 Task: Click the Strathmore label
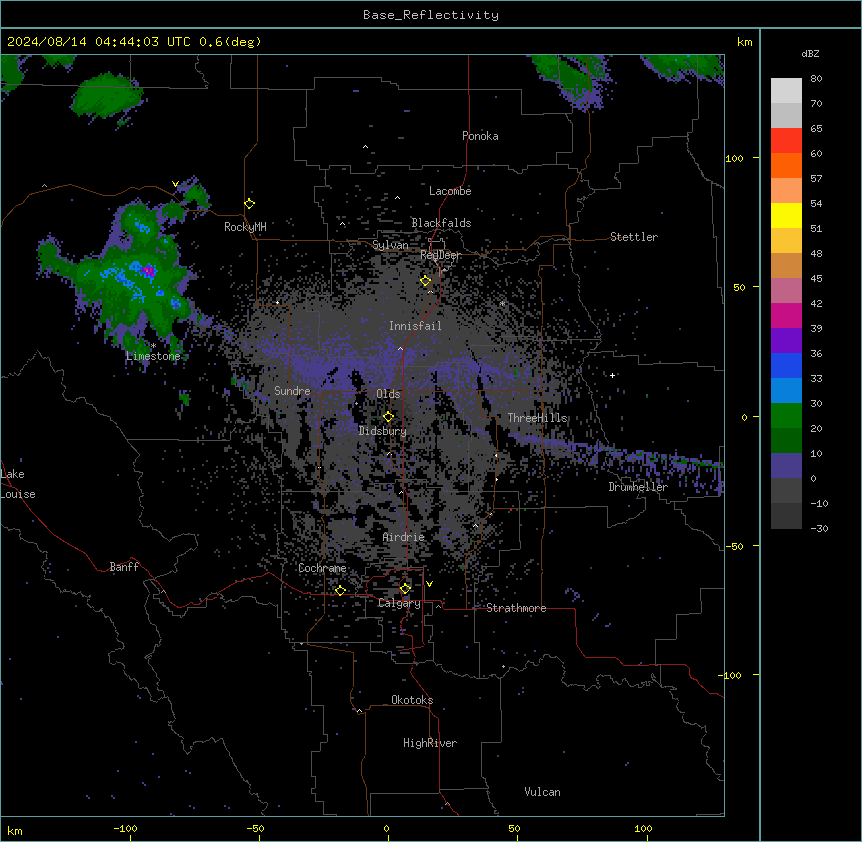516,608
